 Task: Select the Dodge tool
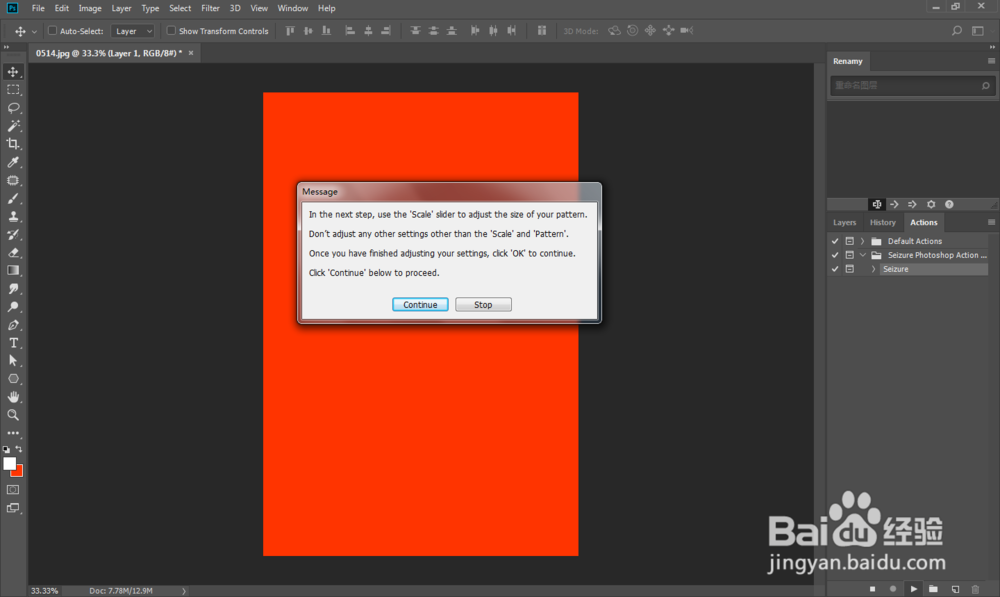click(x=13, y=307)
